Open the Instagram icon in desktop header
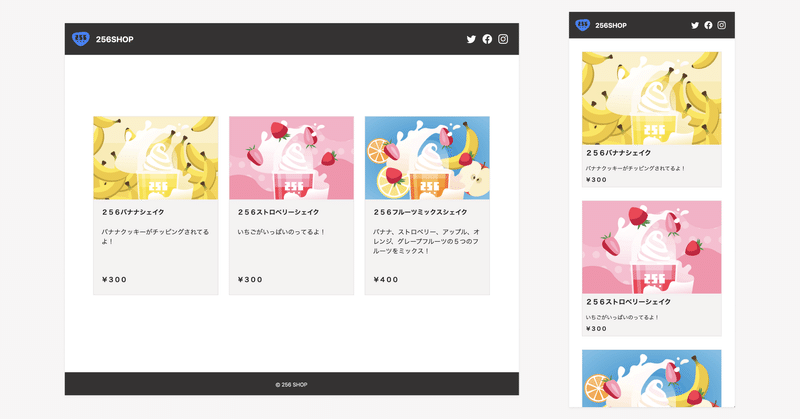This screenshot has width=800, height=419. tap(503, 39)
